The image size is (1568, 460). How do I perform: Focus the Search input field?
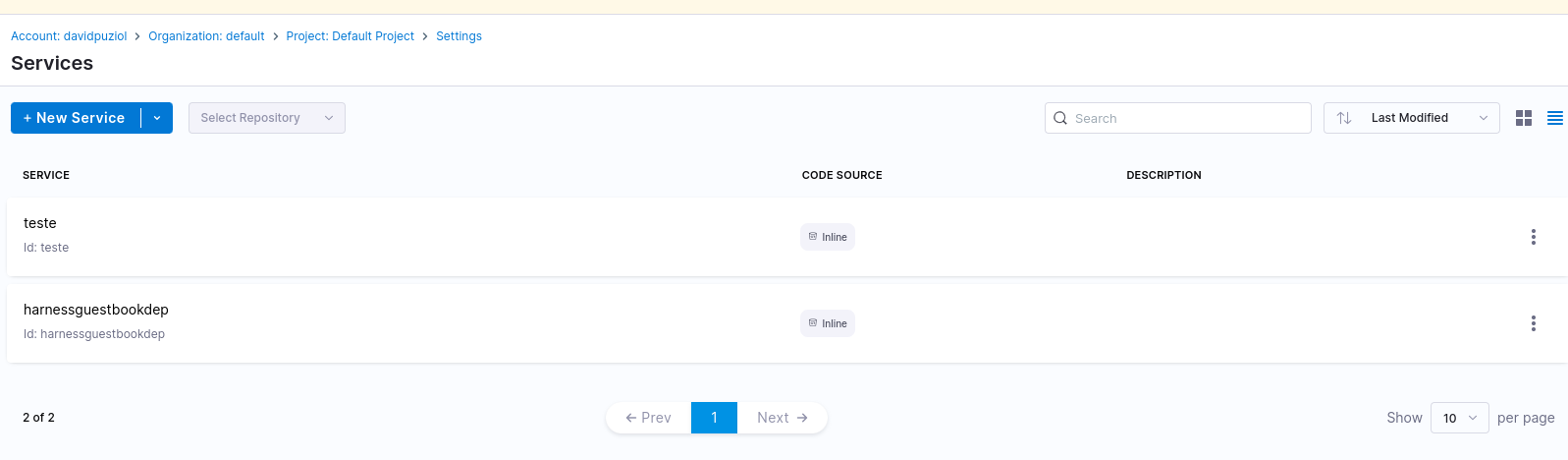[x=1188, y=118]
